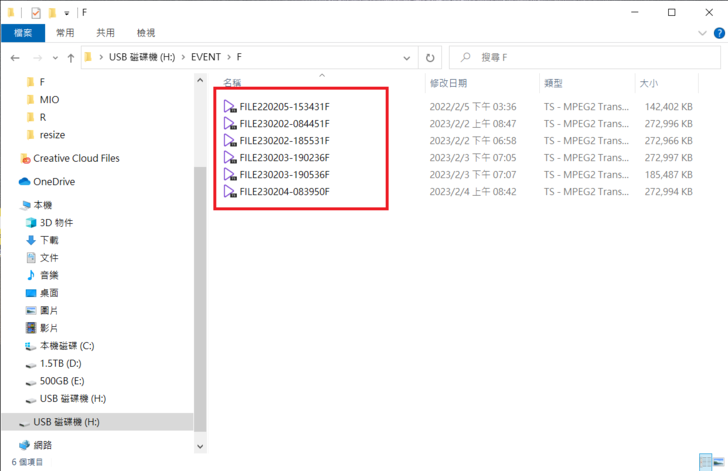Click the refresh icon beside address bar
Image resolution: width=728 pixels, height=471 pixels.
tap(430, 58)
